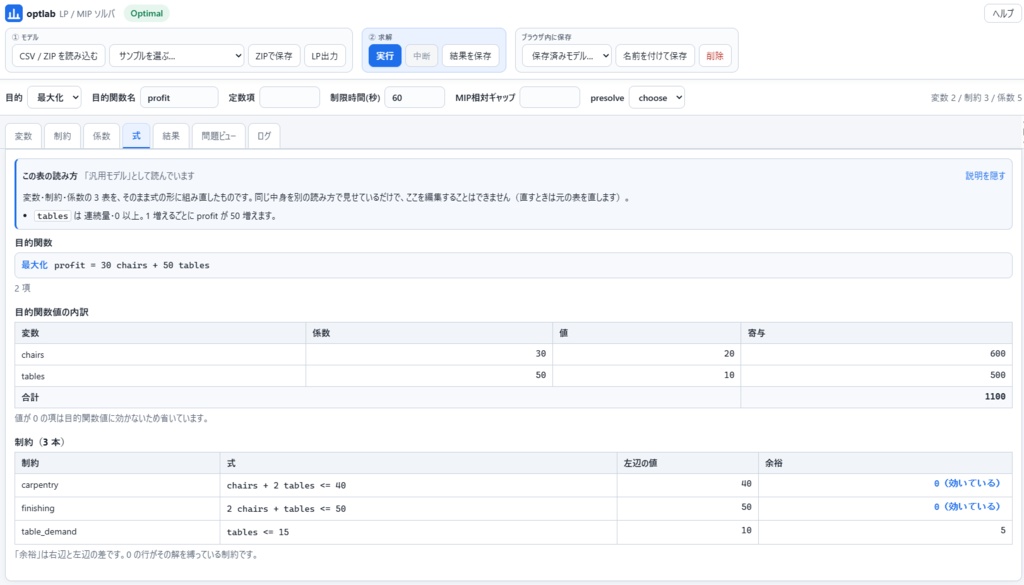Image resolution: width=1024 pixels, height=585 pixels.
Task: Click finishing's 0 (効いている) slack value
Action: coord(967,507)
